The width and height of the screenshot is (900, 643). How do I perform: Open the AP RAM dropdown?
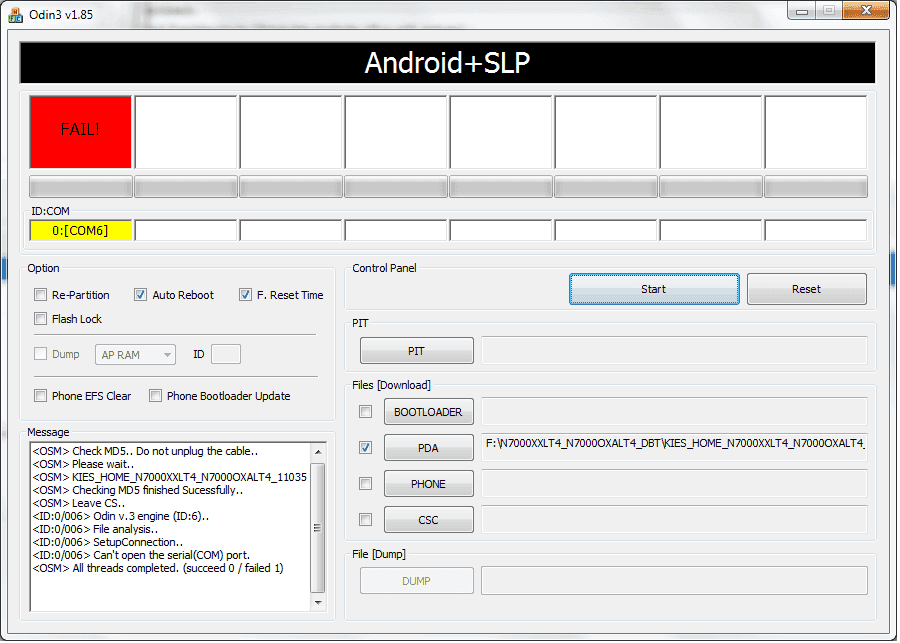point(135,355)
